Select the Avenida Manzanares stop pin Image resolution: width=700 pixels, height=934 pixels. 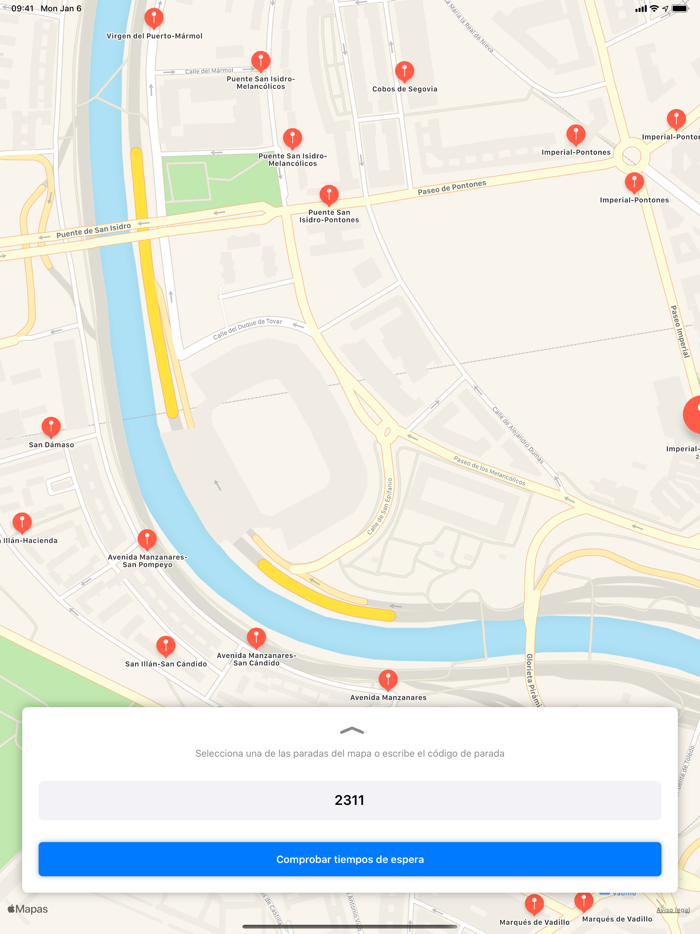[x=388, y=680]
